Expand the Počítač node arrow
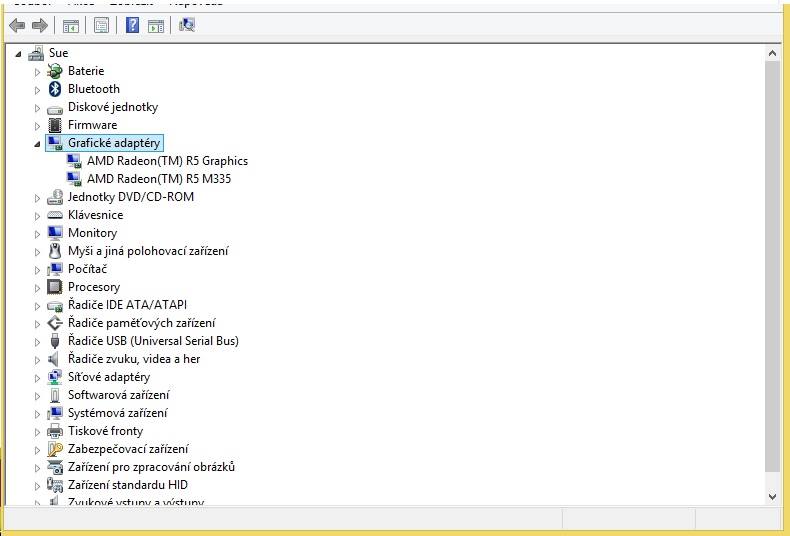The image size is (790, 536). tap(37, 270)
